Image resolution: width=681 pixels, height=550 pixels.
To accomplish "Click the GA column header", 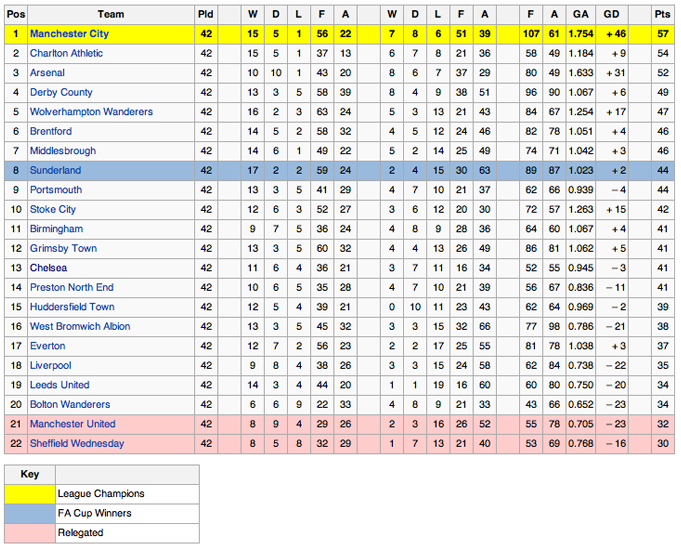I will pyautogui.click(x=581, y=14).
